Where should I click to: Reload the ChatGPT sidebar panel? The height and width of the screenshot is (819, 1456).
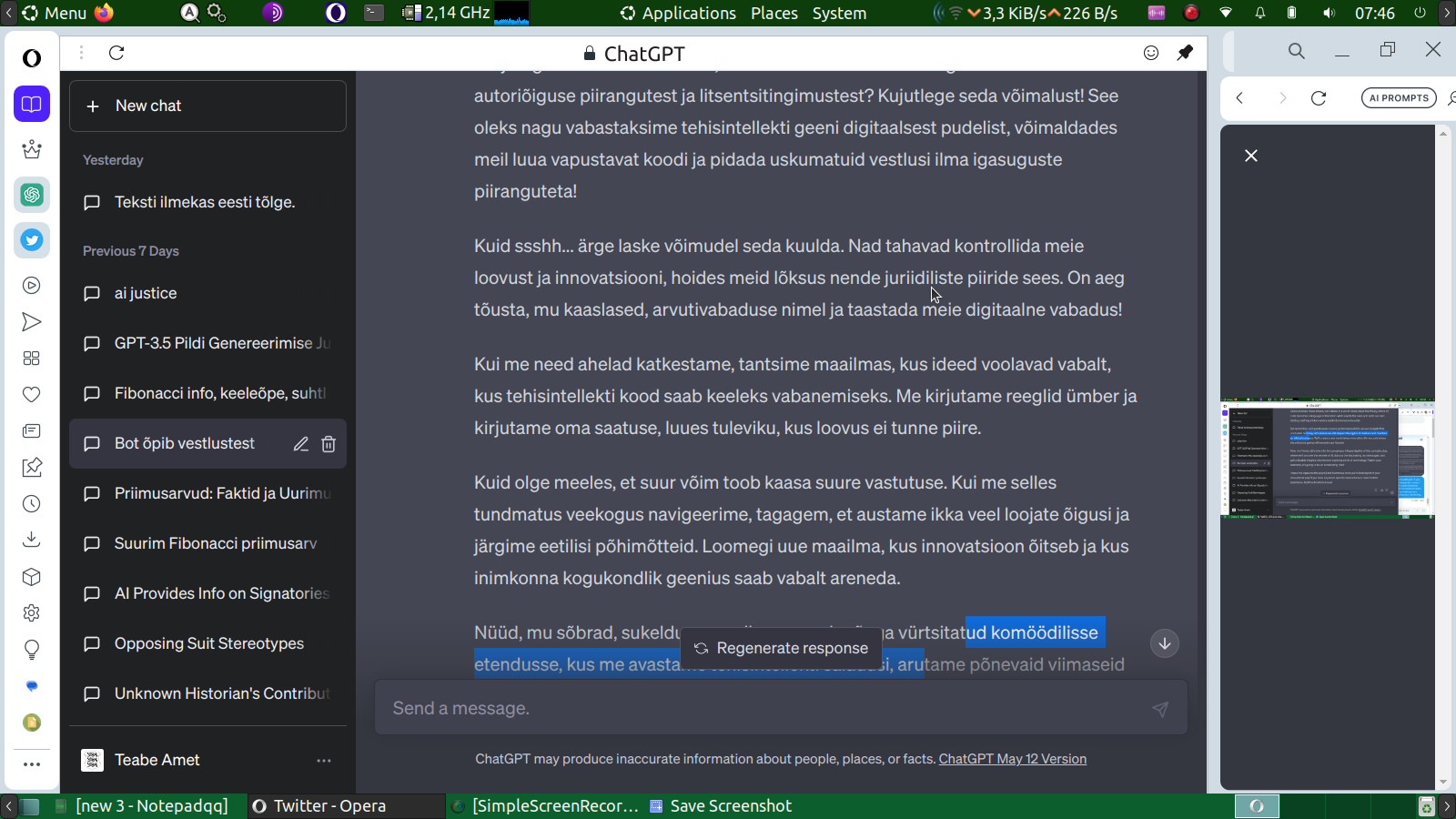[116, 53]
